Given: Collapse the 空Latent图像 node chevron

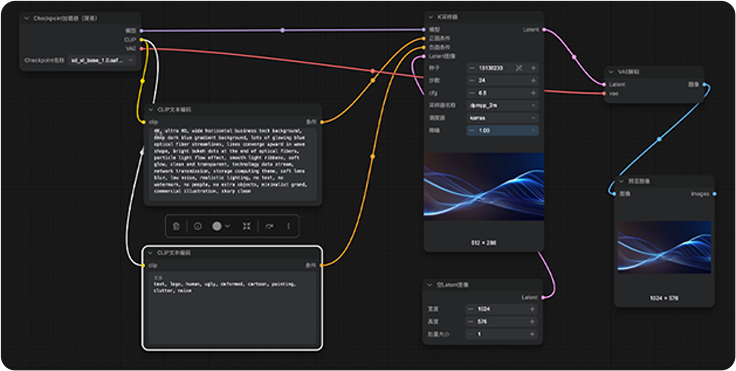Looking at the screenshot, I should click(x=429, y=285).
